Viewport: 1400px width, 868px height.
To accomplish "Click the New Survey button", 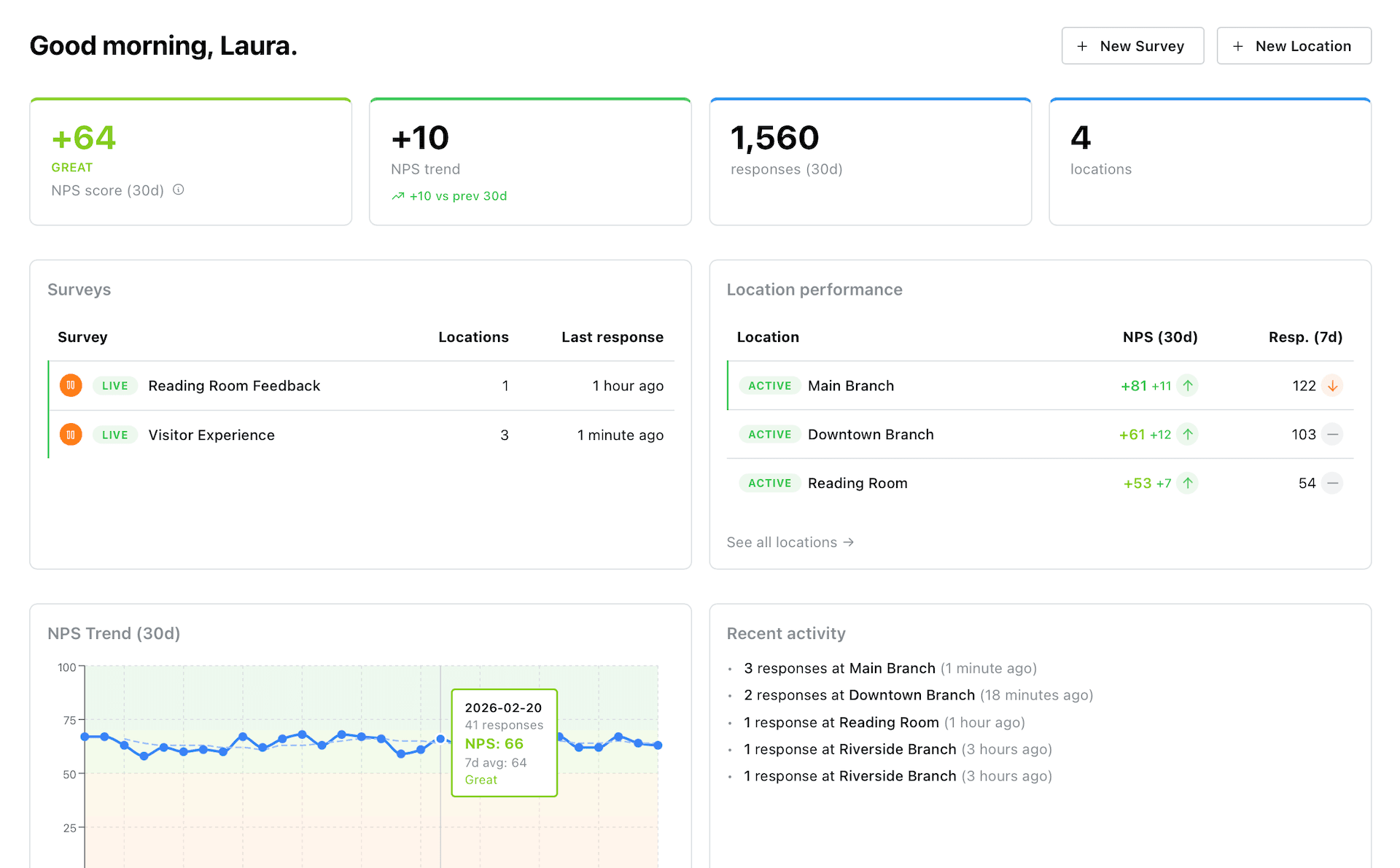I will click(x=1132, y=46).
